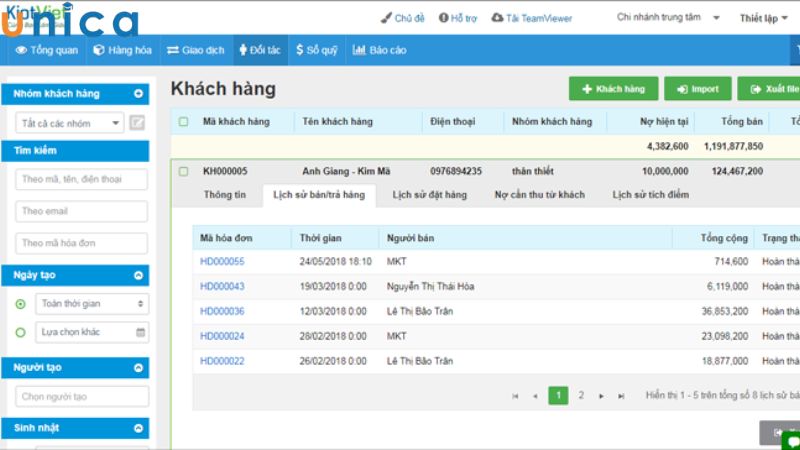
Task: Switch to Lịch sử tích điểm tab
Action: pyautogui.click(x=651, y=194)
